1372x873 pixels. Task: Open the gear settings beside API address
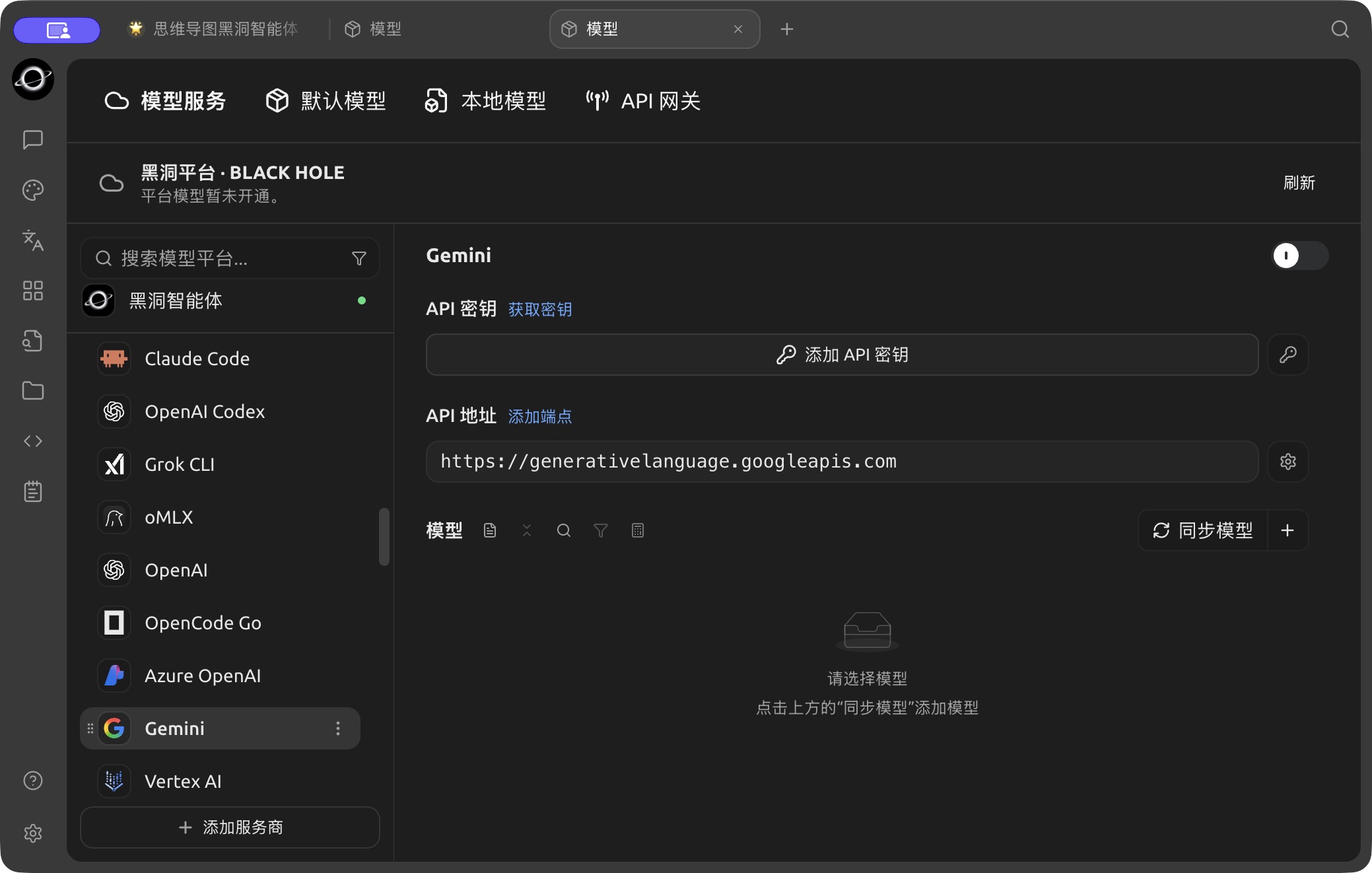(1287, 462)
